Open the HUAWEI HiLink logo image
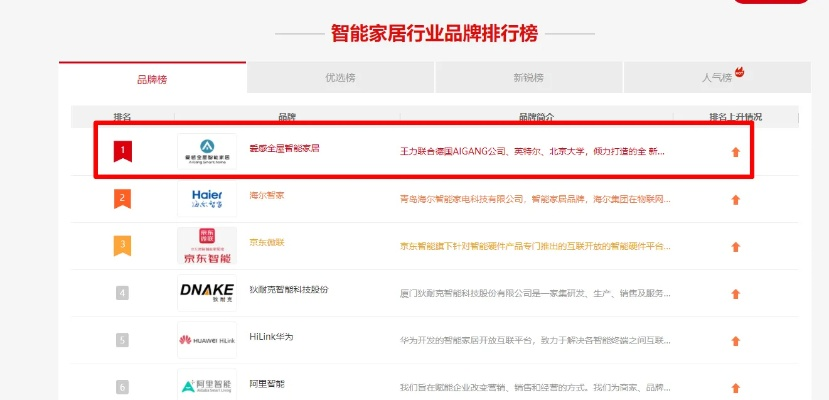Viewport: 829px width, 400px height. [x=207, y=340]
